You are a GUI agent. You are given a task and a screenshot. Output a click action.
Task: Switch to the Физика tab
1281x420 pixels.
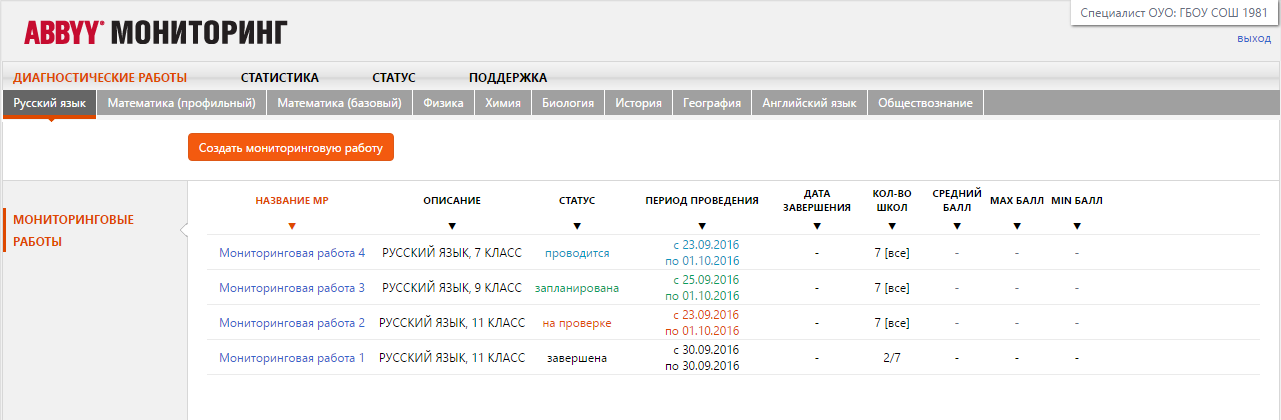click(443, 103)
